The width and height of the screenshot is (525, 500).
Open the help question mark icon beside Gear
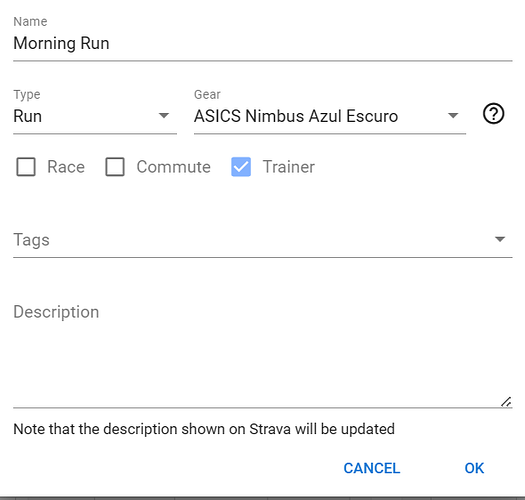(x=493, y=114)
